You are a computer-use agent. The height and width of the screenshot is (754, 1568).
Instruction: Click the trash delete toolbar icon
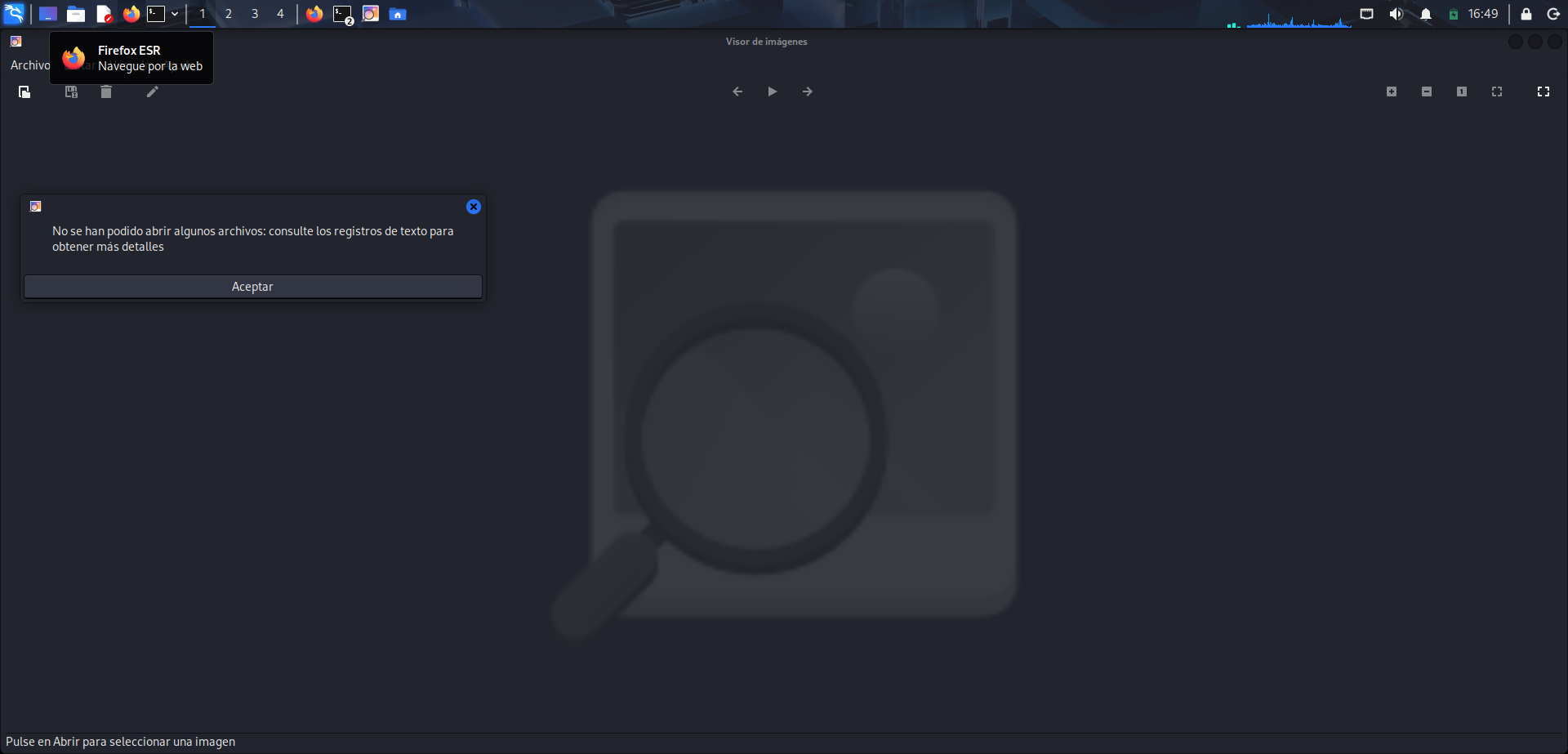coord(106,92)
